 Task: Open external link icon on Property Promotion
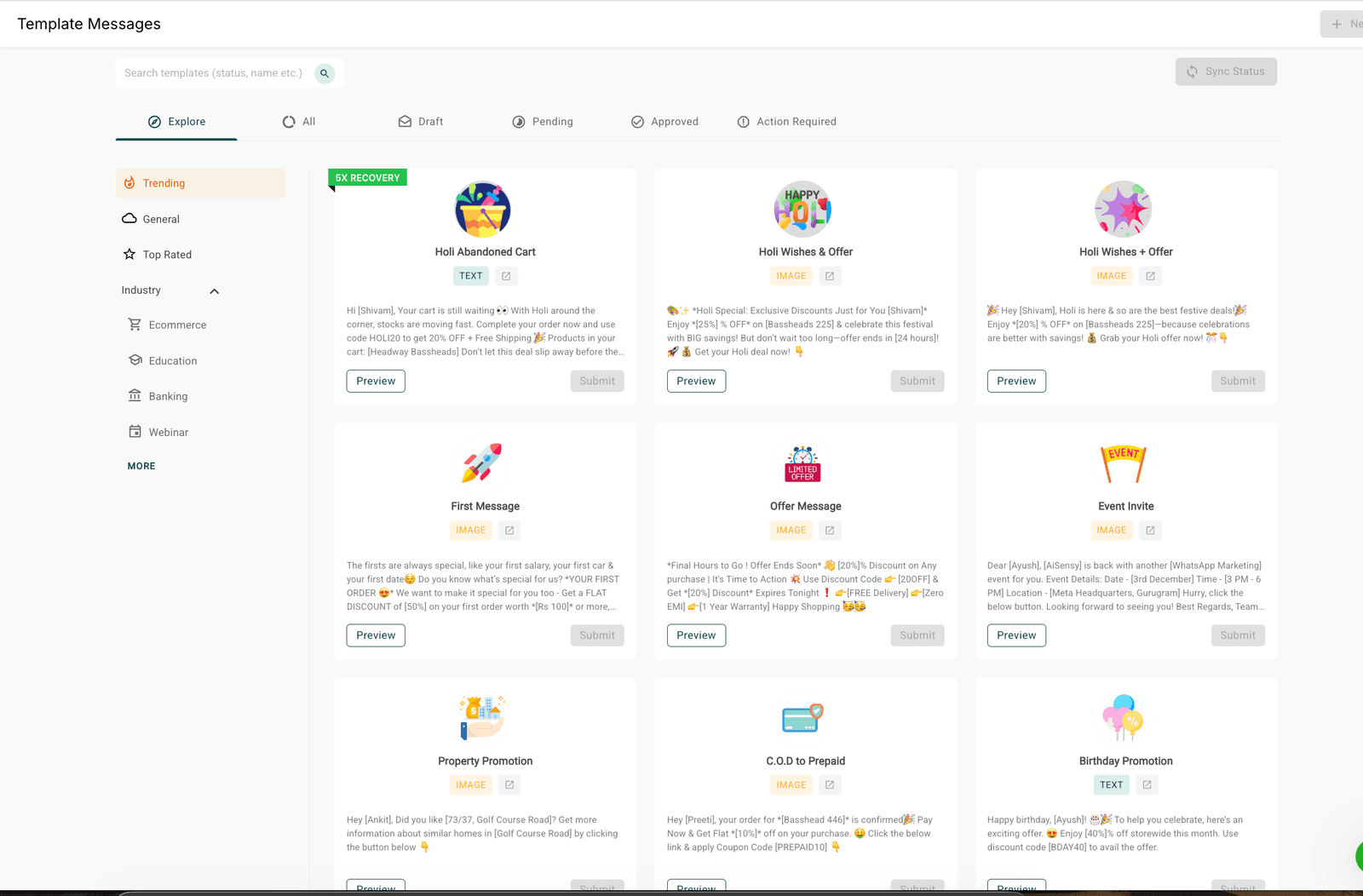tap(509, 785)
